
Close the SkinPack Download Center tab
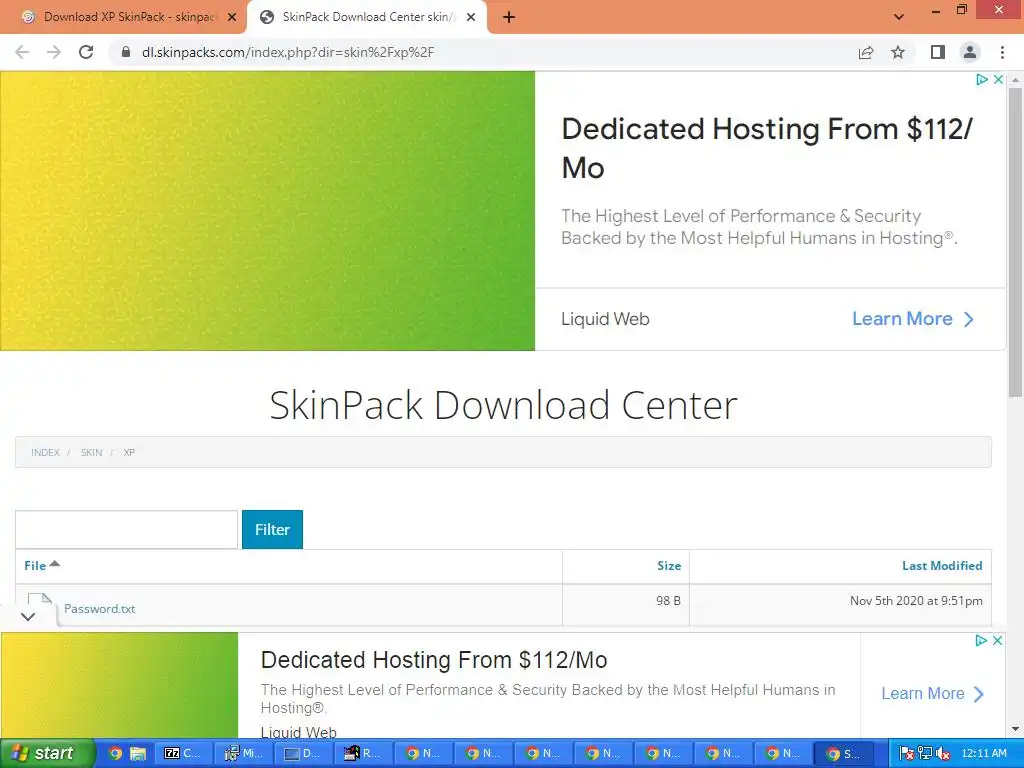tap(471, 18)
